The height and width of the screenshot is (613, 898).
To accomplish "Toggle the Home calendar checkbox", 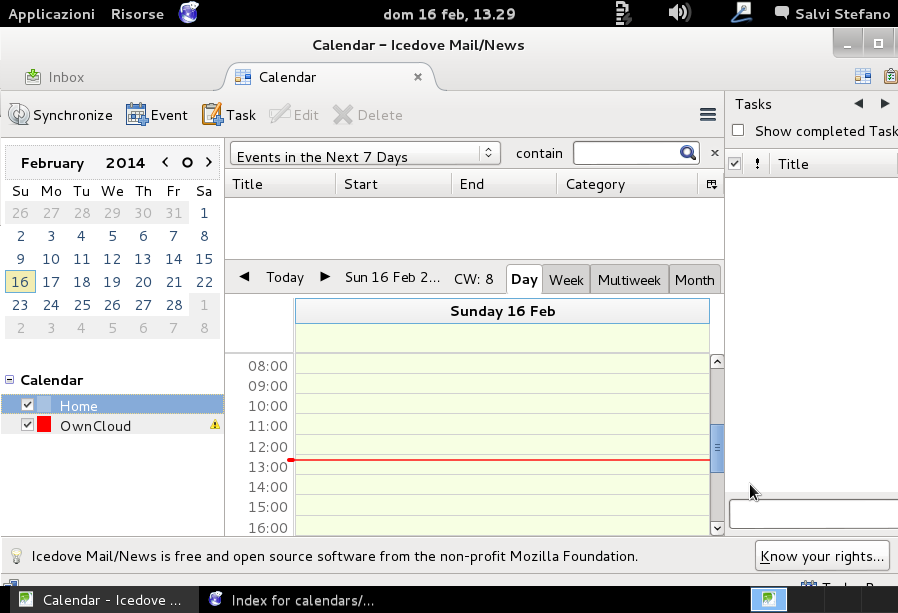I will [27, 405].
